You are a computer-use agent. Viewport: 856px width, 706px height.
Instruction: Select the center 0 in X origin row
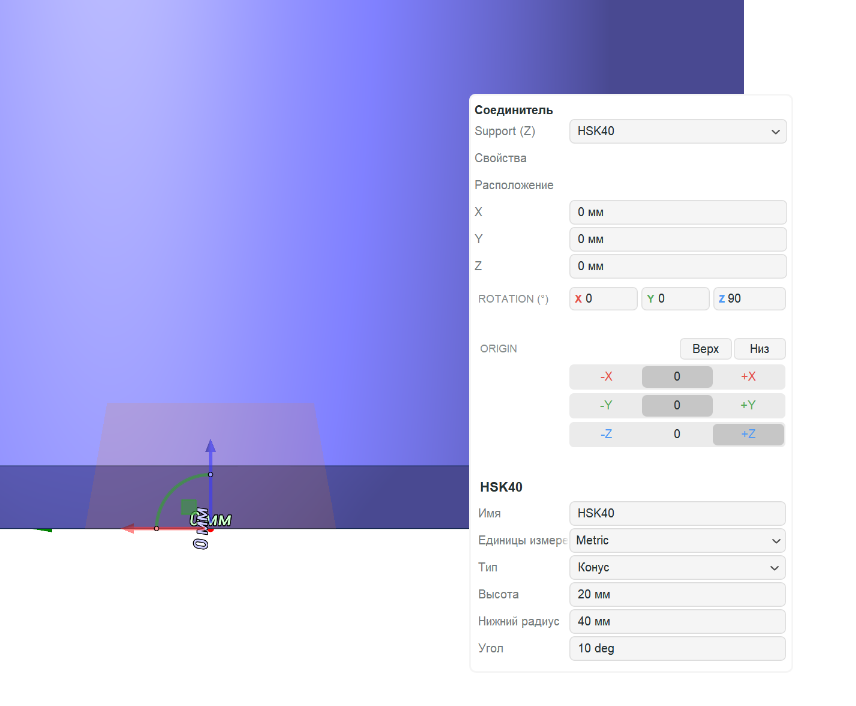[677, 377]
